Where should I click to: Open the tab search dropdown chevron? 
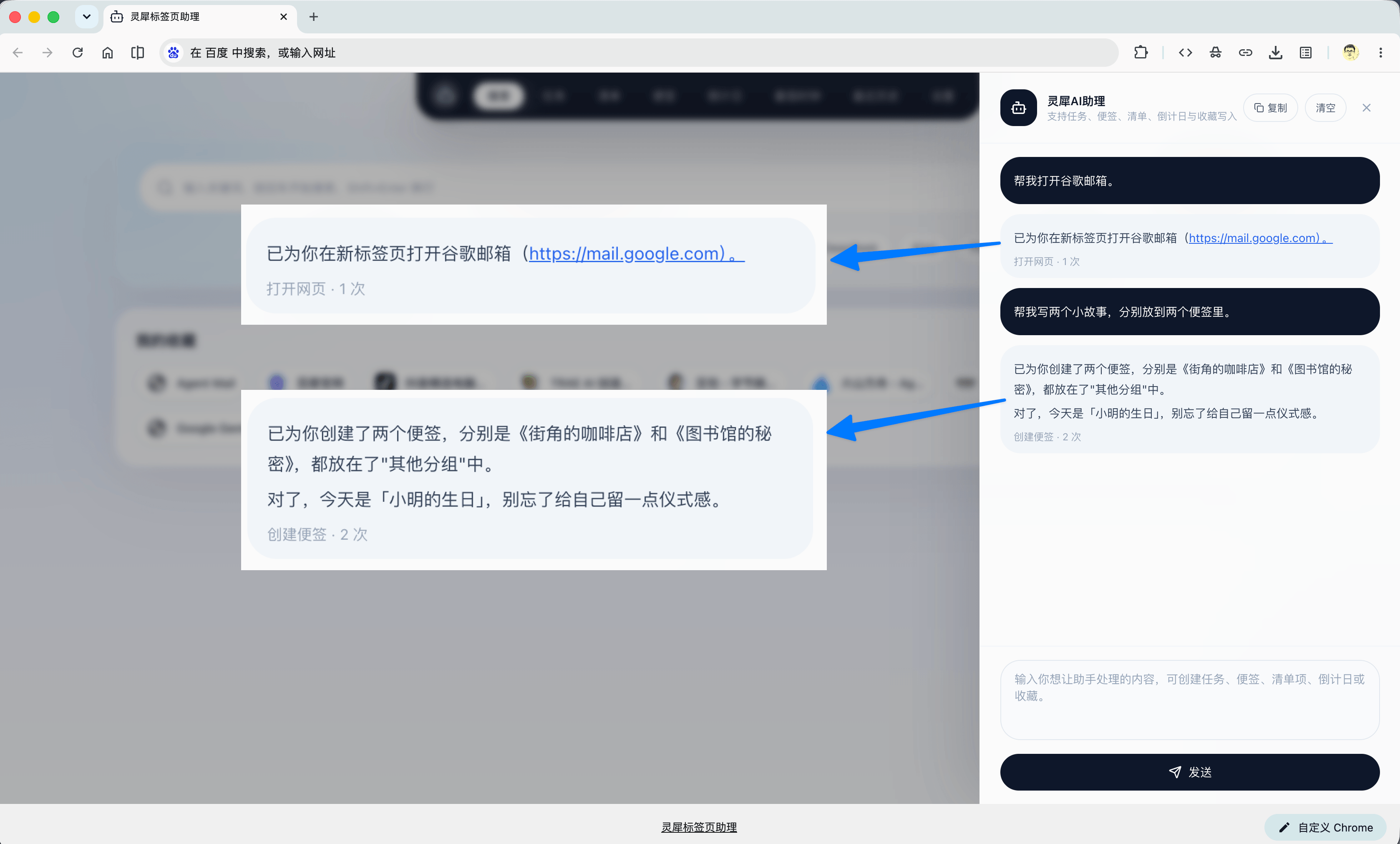click(x=86, y=16)
